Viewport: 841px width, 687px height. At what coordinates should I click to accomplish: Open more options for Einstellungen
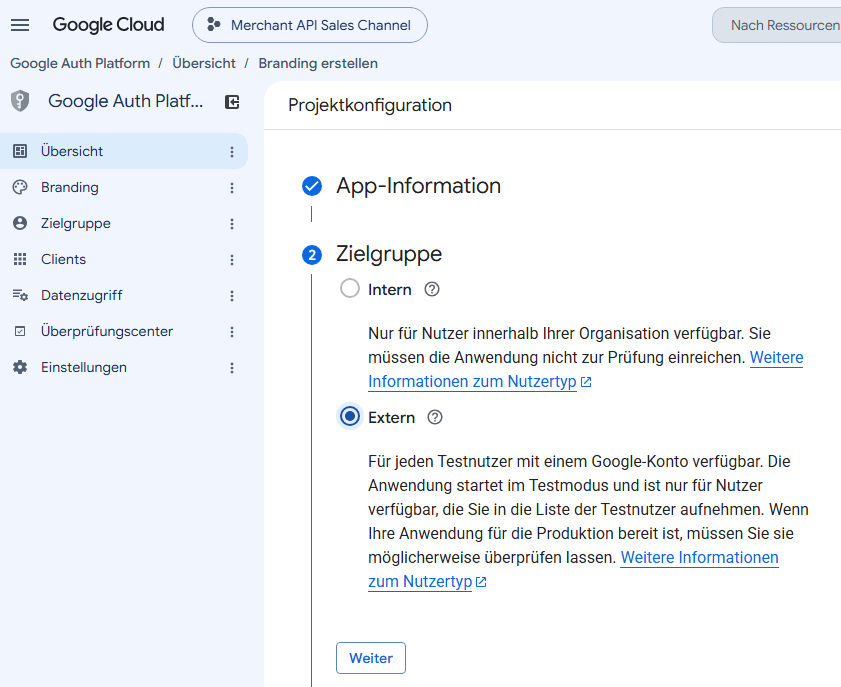pyautogui.click(x=232, y=368)
